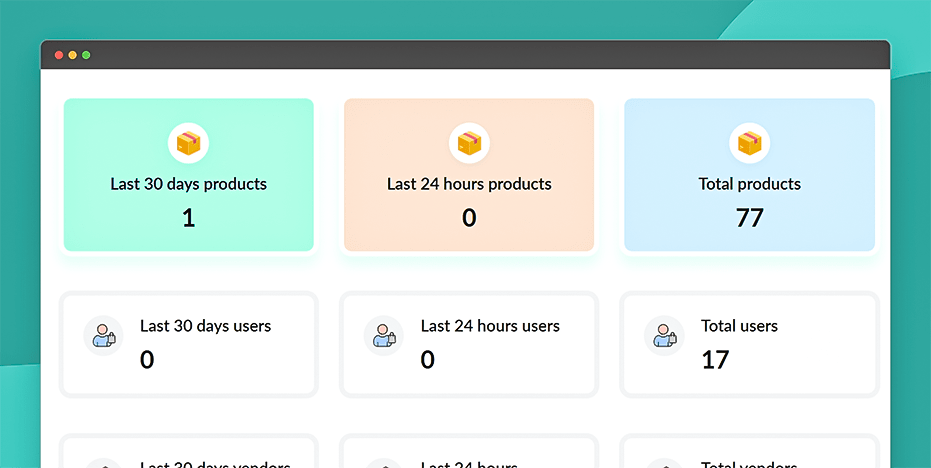
Task: Select the 'Last 24 hours users' label
Action: tap(490, 326)
